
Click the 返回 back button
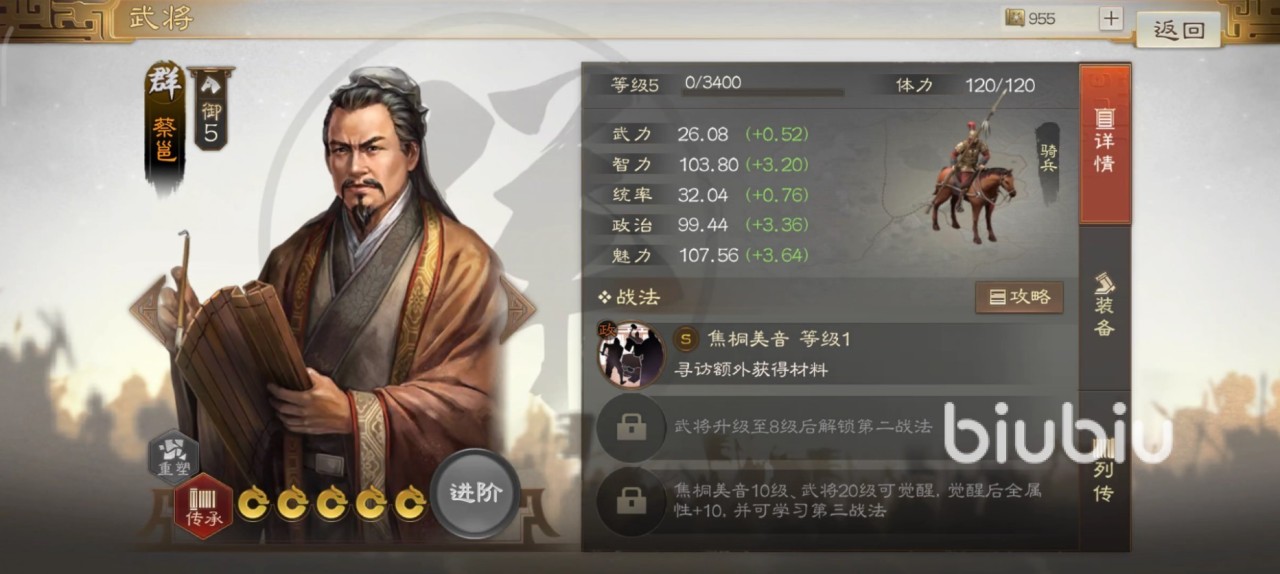1179,30
